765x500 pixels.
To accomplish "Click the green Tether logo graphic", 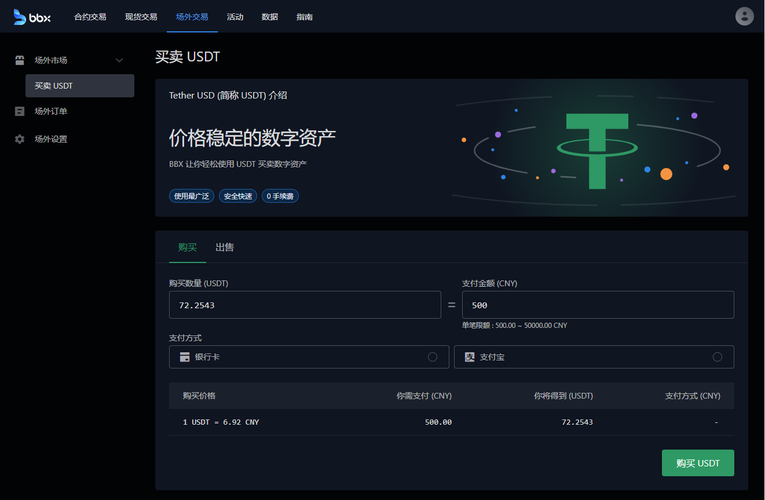I will tap(597, 151).
